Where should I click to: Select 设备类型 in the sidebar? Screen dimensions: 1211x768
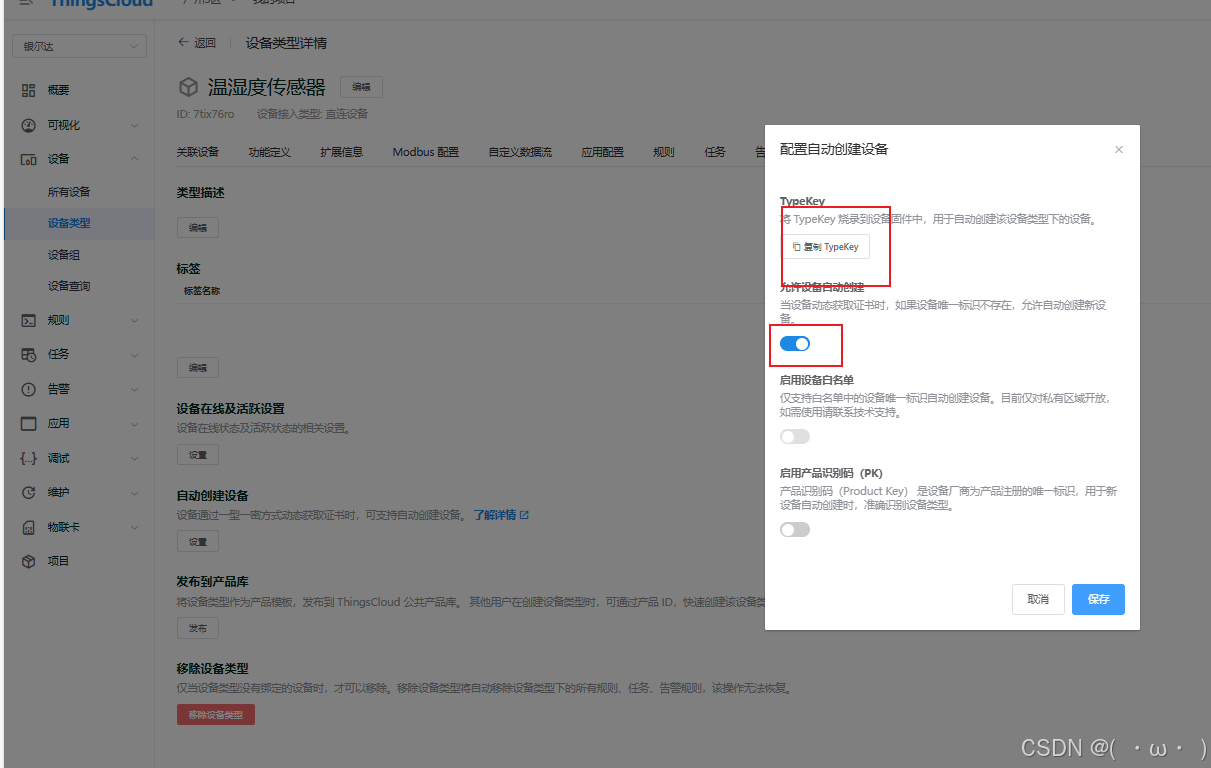tap(69, 223)
